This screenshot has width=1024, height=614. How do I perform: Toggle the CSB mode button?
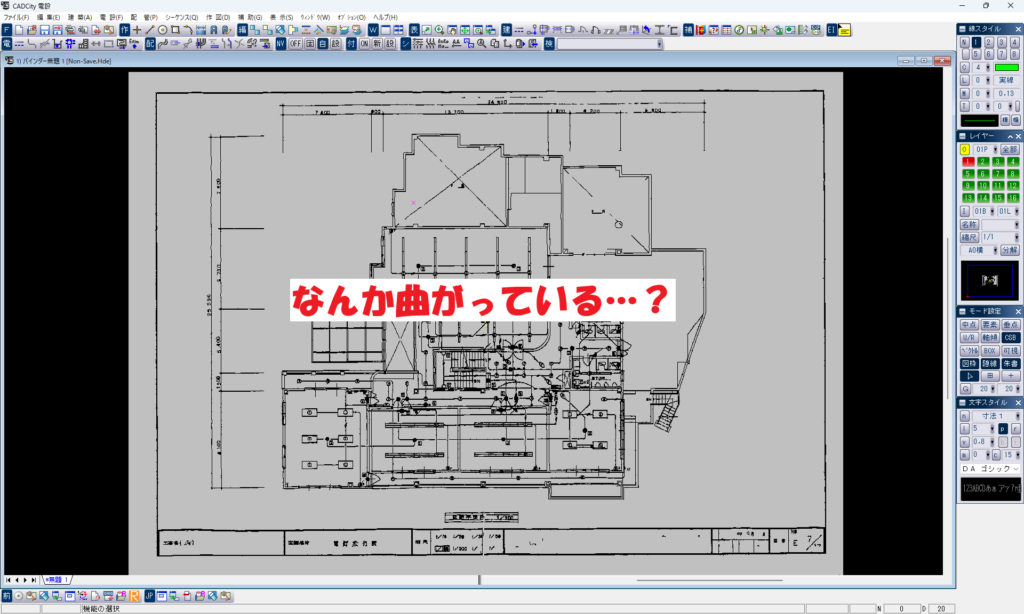tap(1010, 338)
